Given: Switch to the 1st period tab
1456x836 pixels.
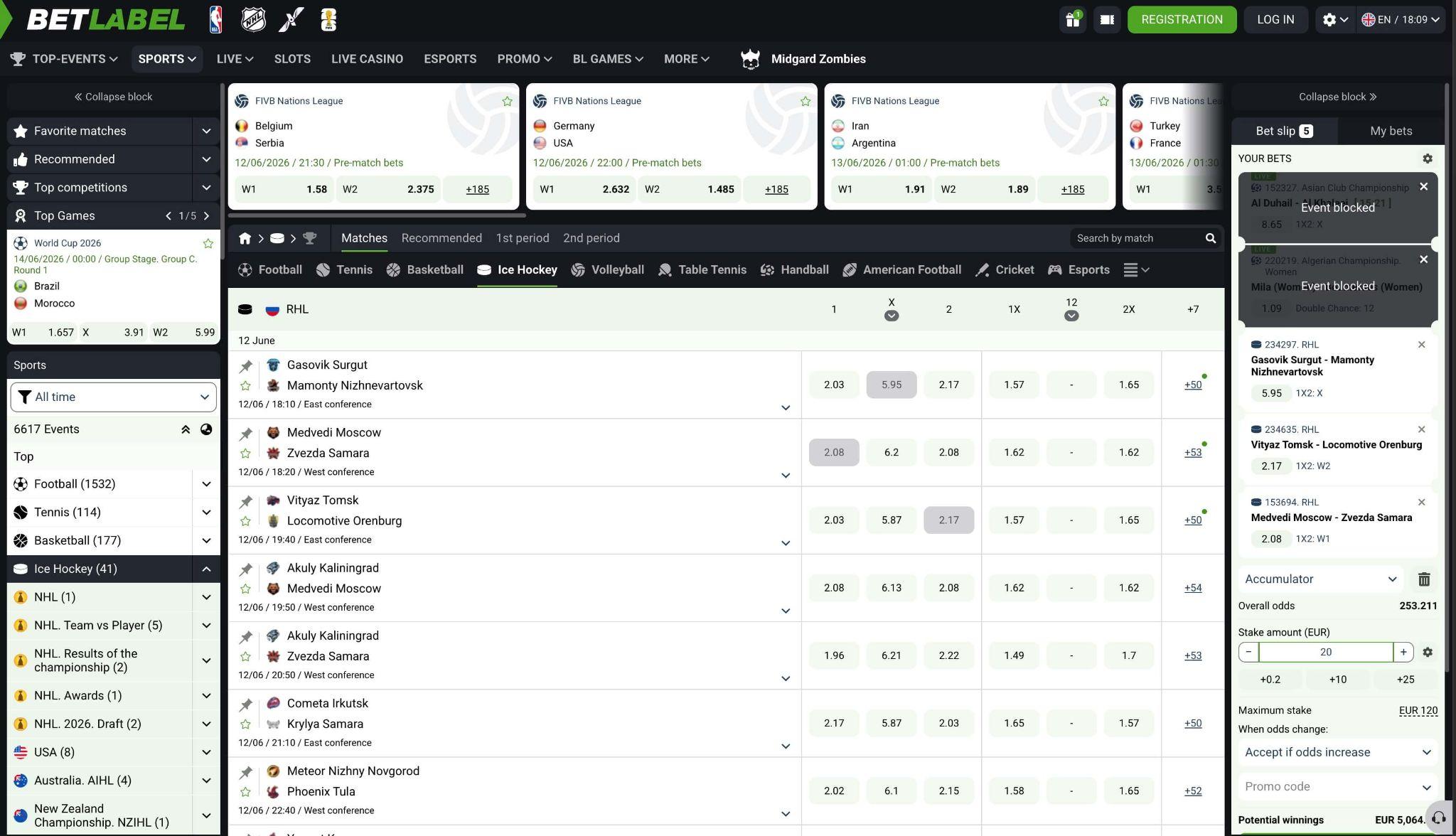Looking at the screenshot, I should point(523,238).
